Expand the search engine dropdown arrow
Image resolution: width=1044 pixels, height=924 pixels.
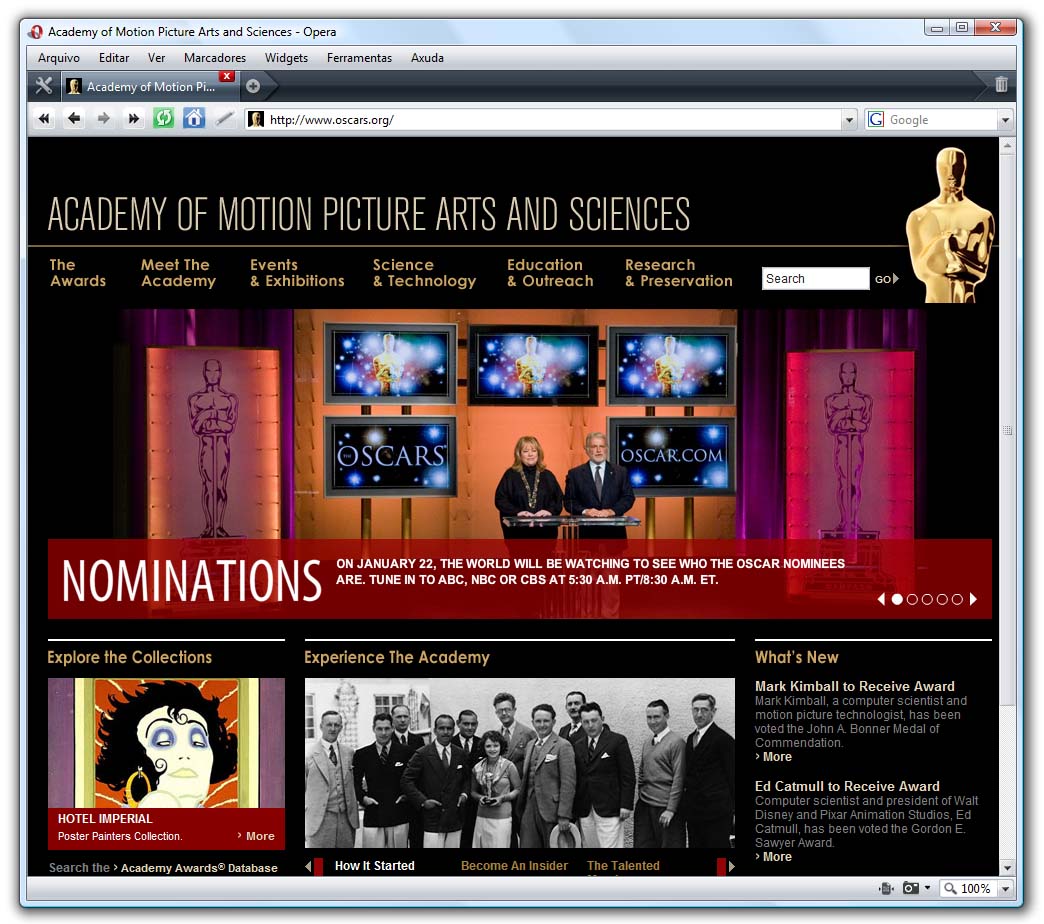click(x=1005, y=120)
